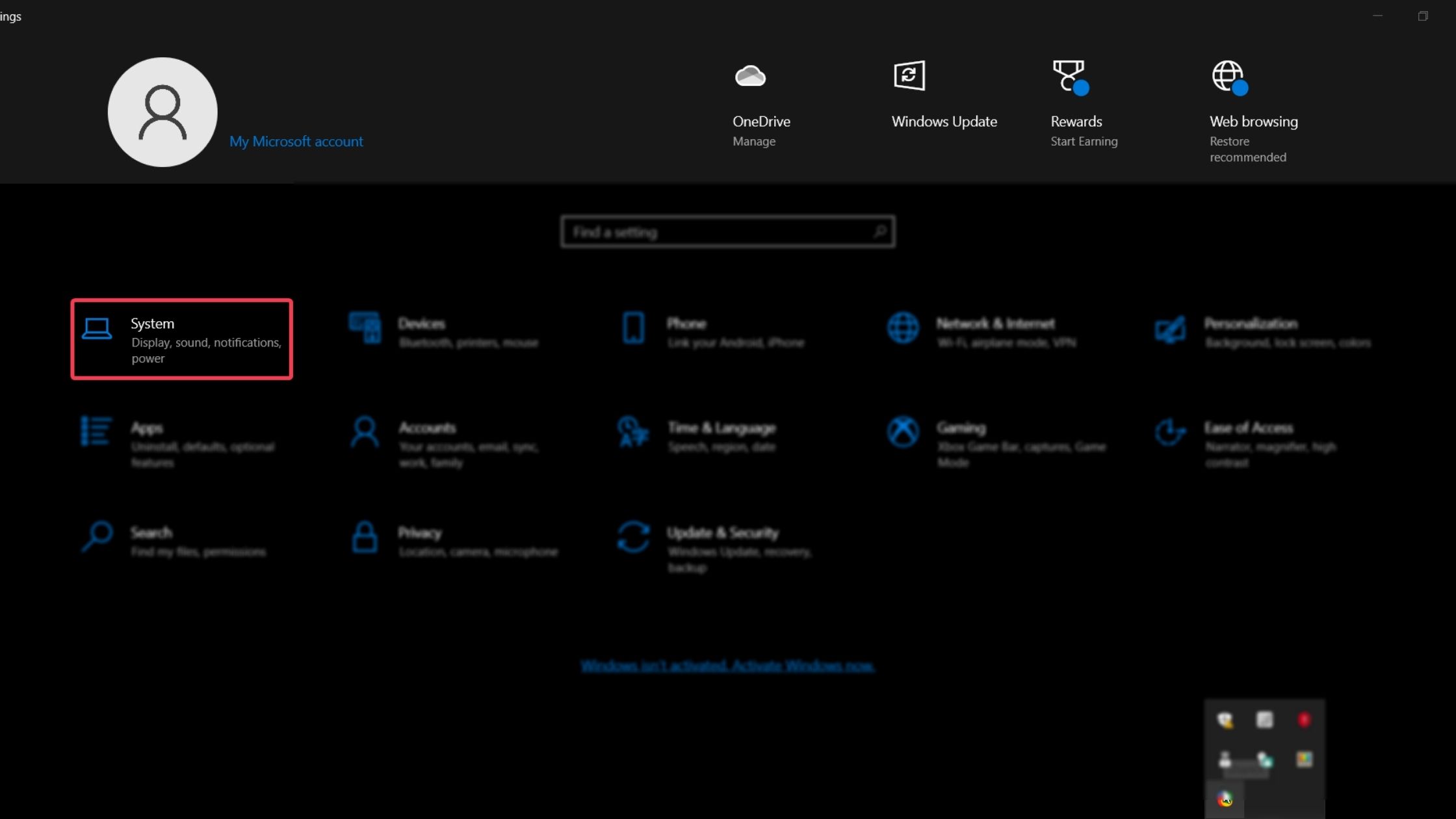Screen dimensions: 1456x819
Task: Click the Activate Windows now link
Action: (x=727, y=666)
